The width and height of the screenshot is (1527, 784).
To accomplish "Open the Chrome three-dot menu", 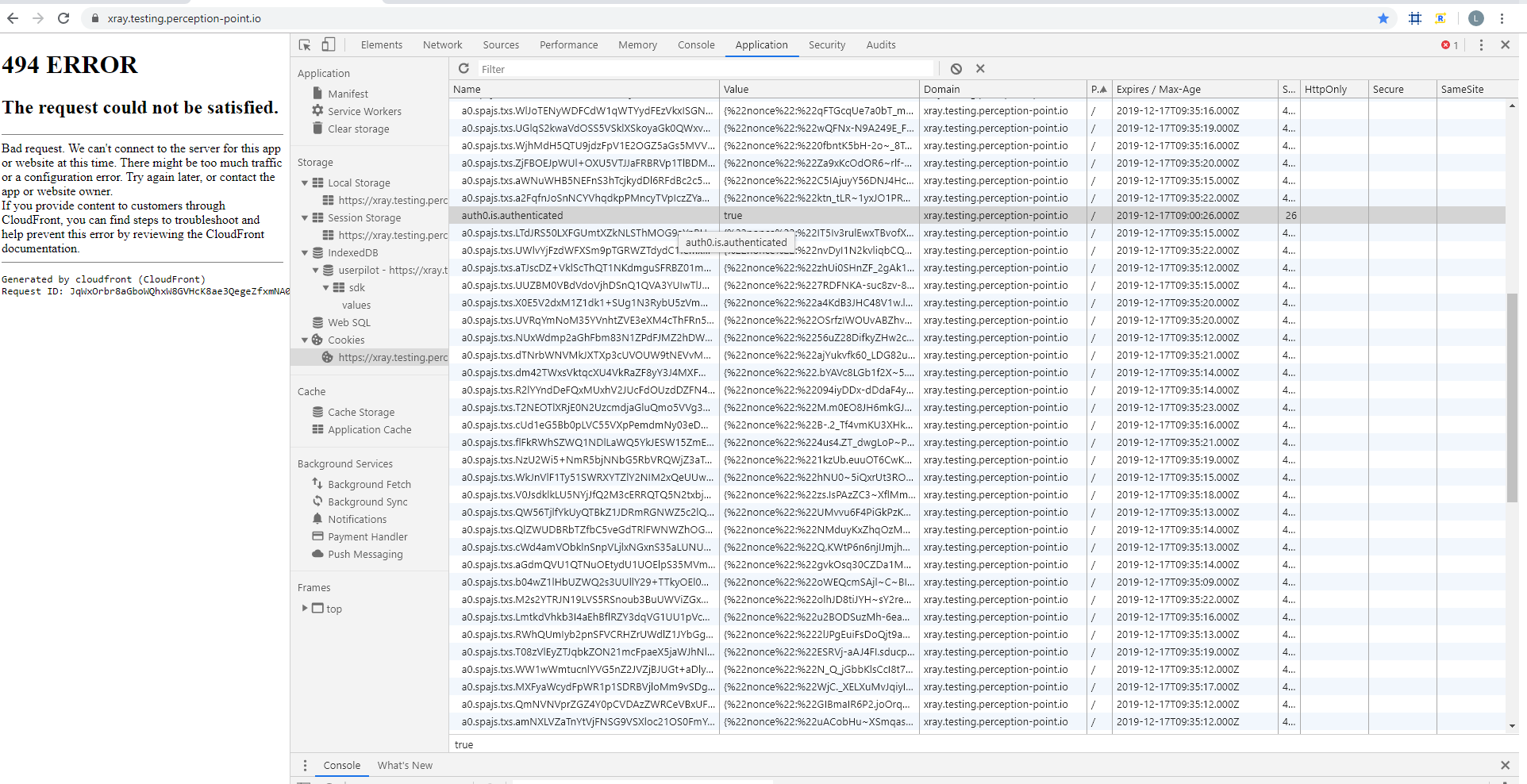I will tap(1502, 18).
